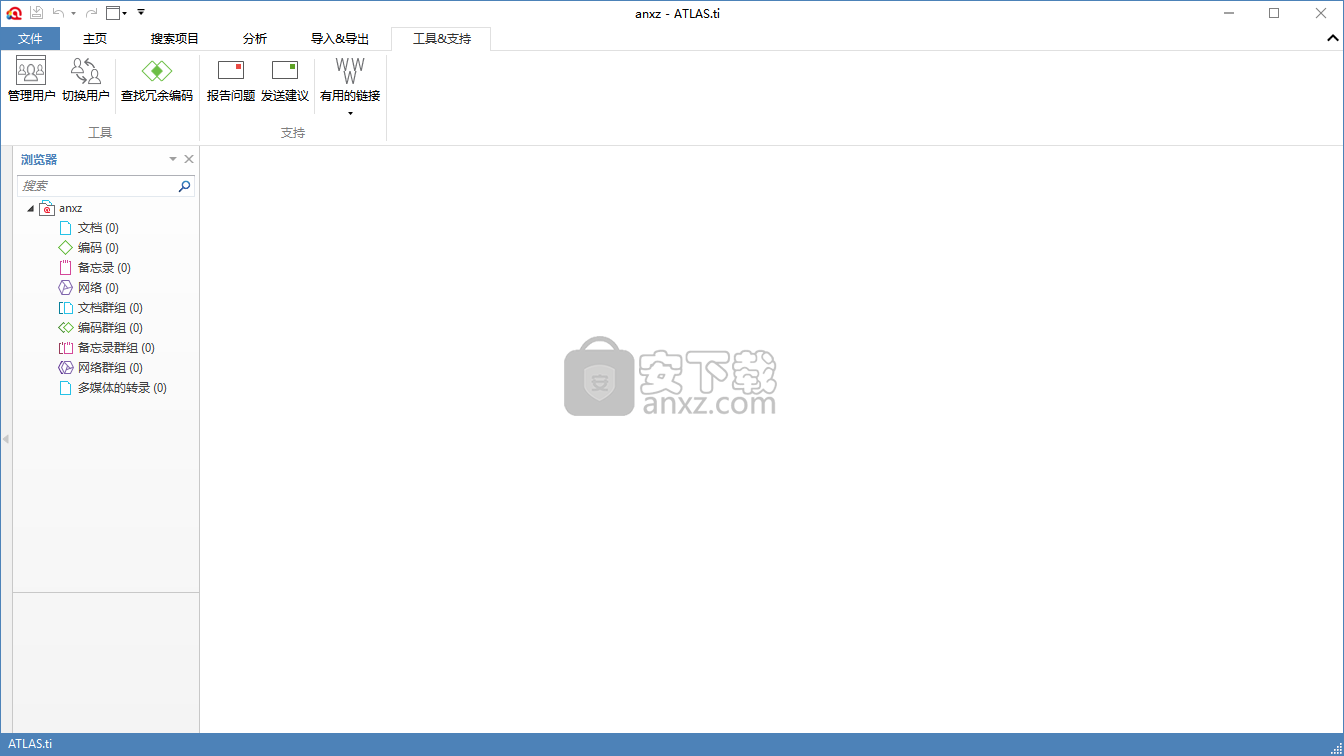Collapse the anxz project tree node
The image size is (1344, 756).
click(30, 208)
